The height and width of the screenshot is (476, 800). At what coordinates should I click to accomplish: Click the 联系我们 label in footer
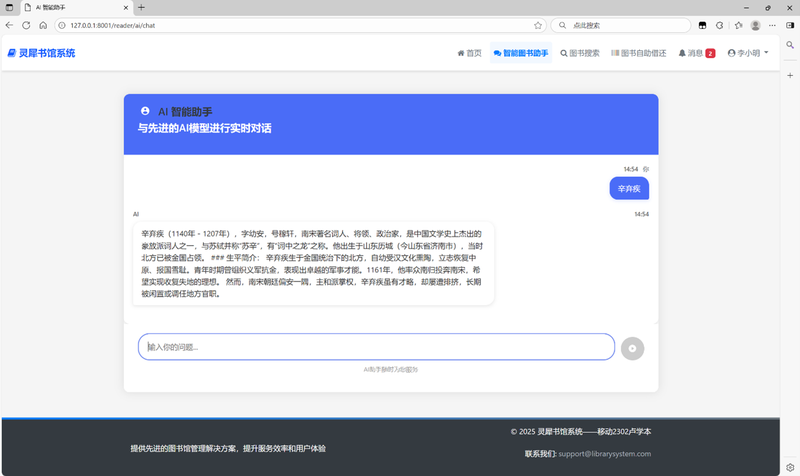coord(541,454)
